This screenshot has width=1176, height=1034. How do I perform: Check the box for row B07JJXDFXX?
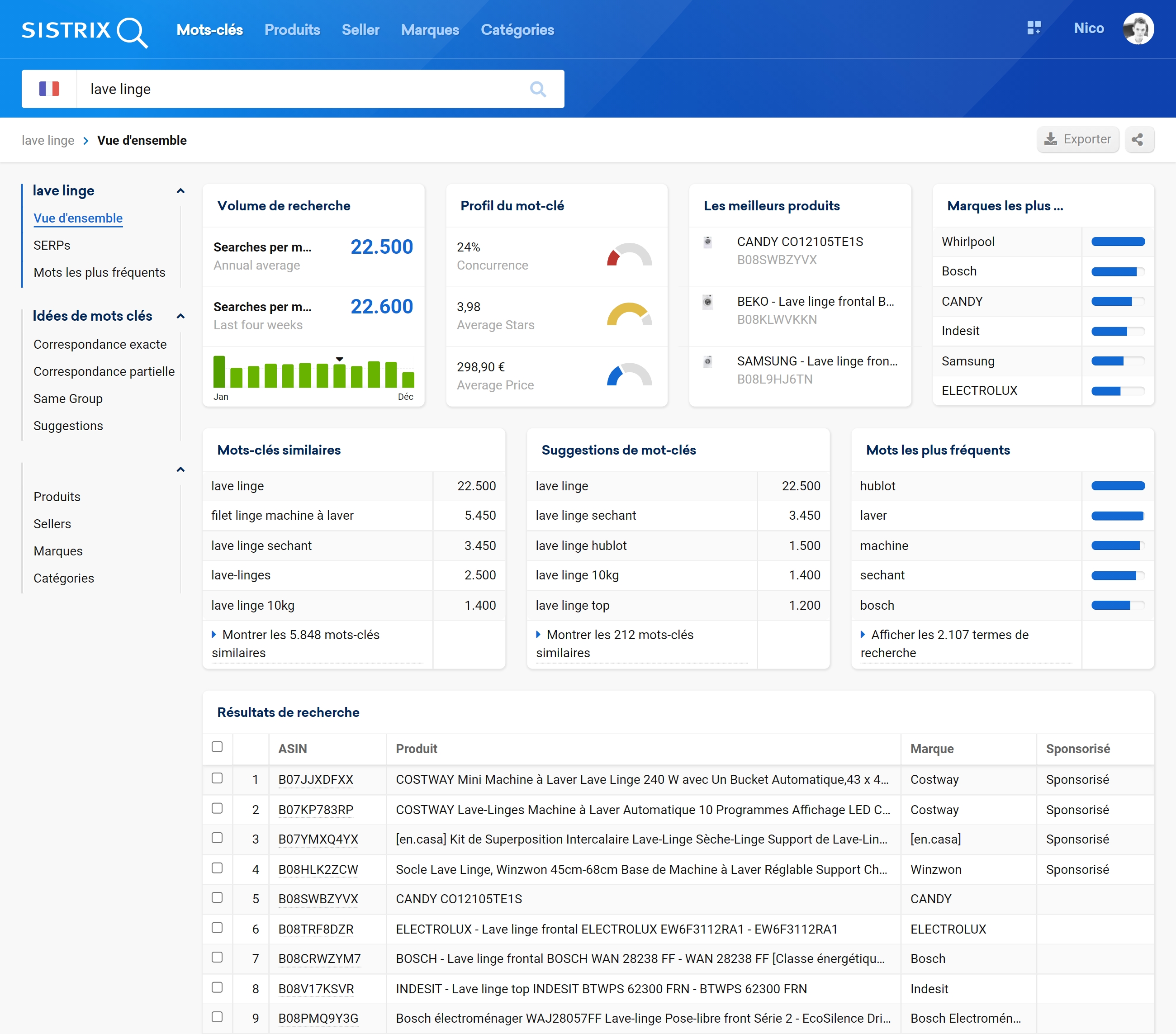pos(217,778)
